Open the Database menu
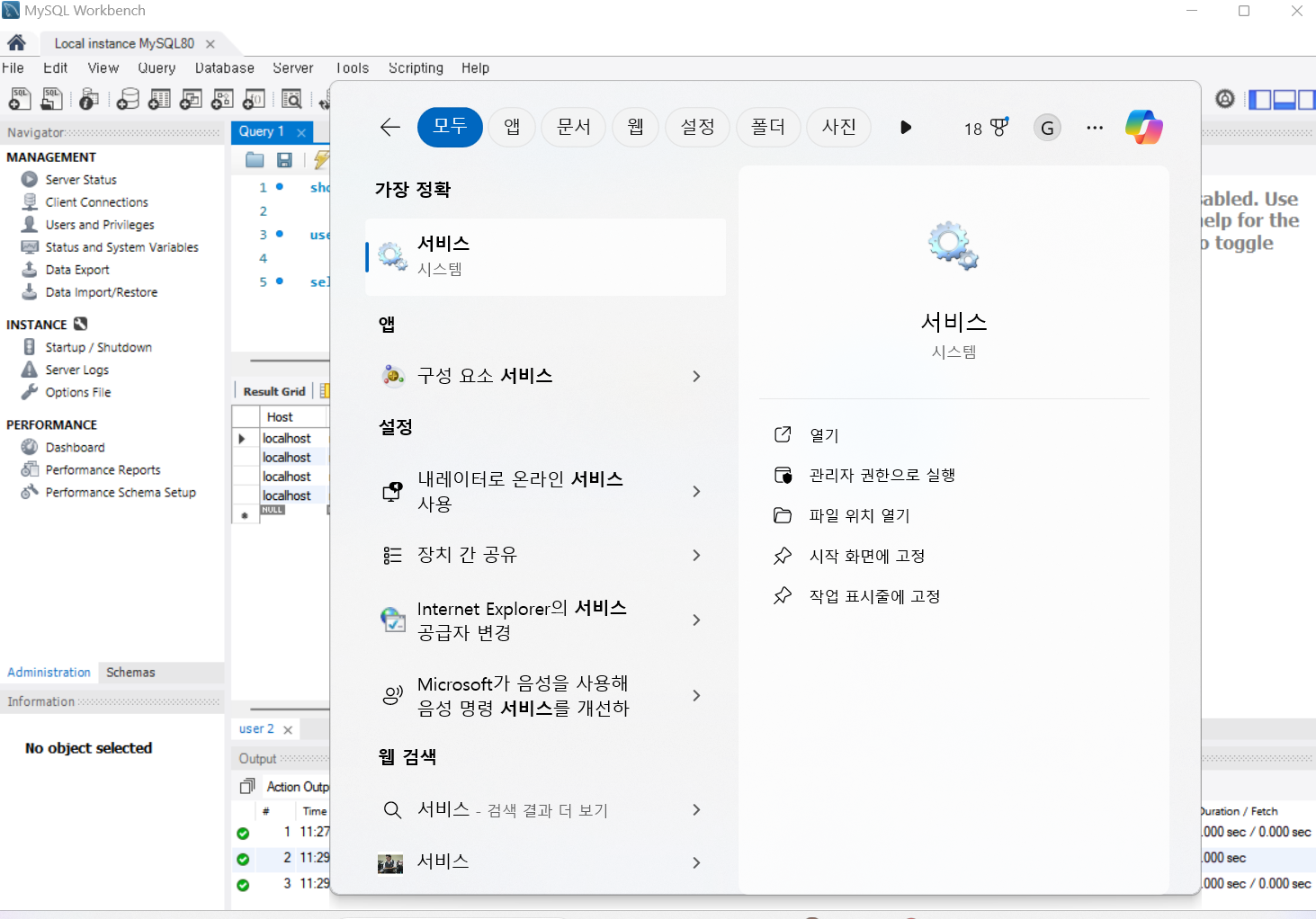 (225, 67)
